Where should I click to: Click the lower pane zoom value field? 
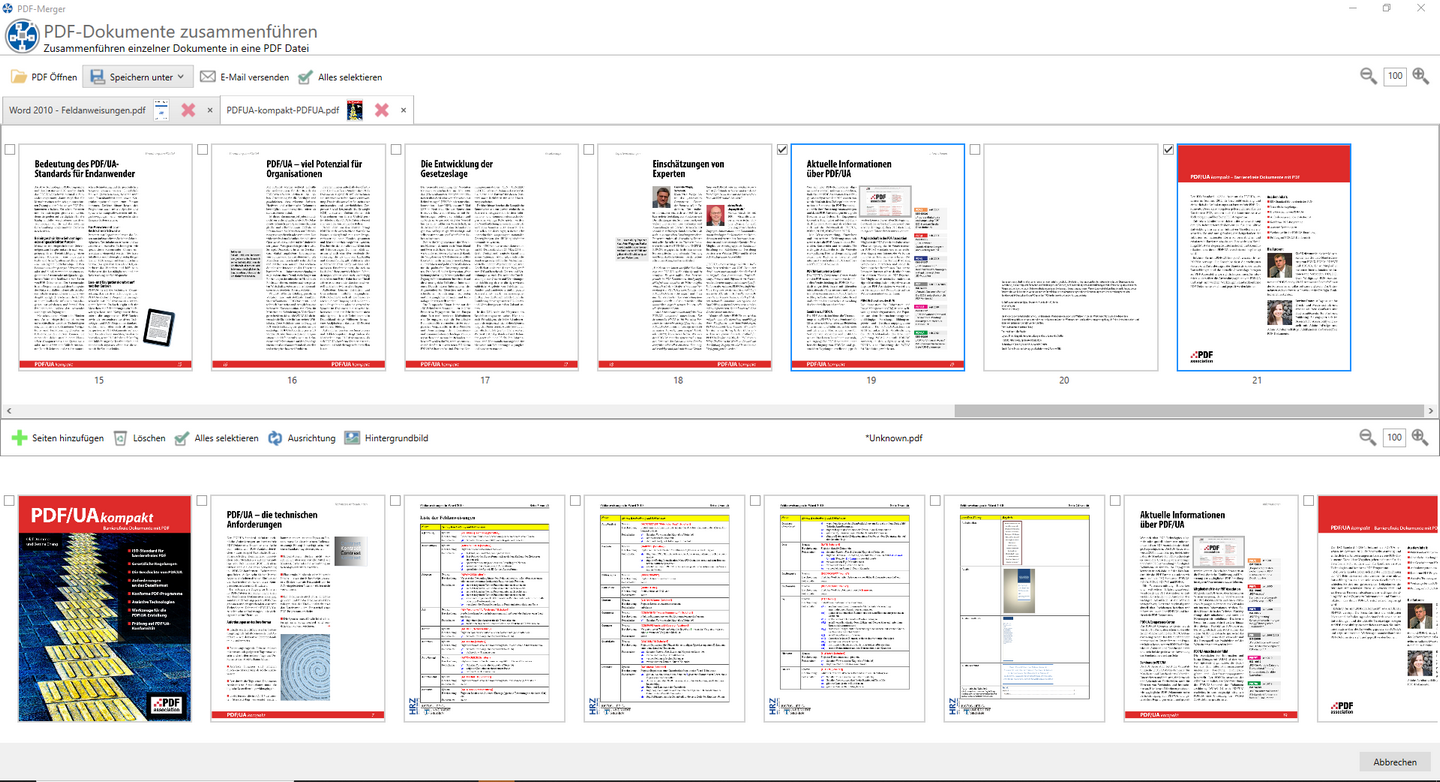[1394, 437]
